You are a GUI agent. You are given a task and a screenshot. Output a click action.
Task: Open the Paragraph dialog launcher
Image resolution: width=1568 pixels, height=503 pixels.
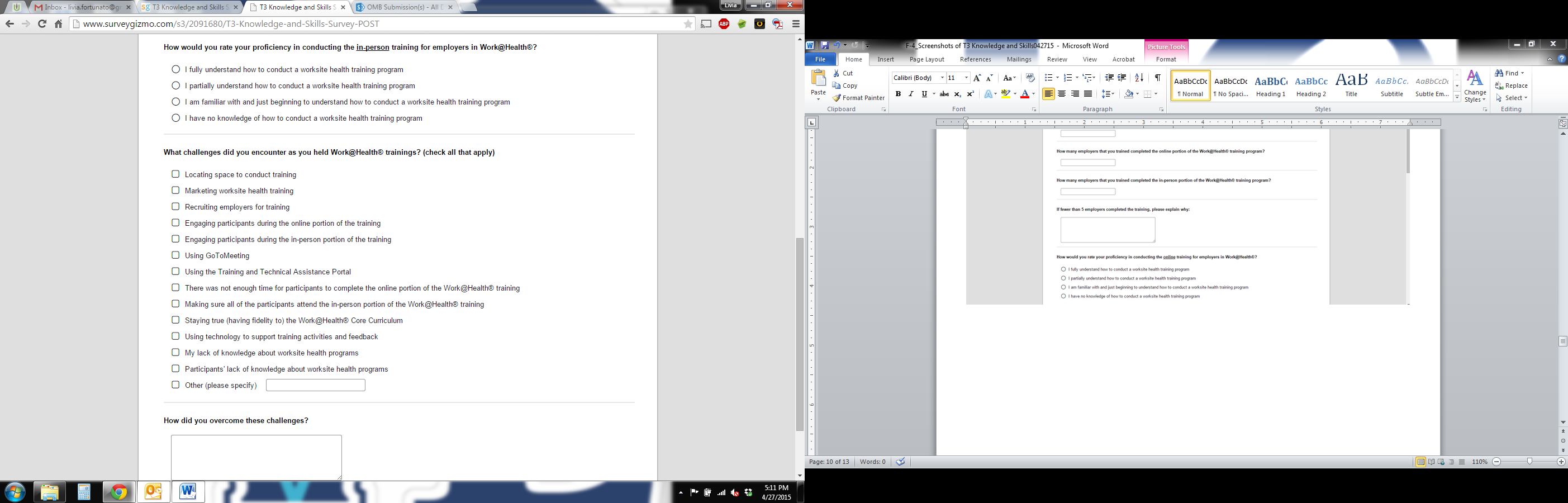1161,110
